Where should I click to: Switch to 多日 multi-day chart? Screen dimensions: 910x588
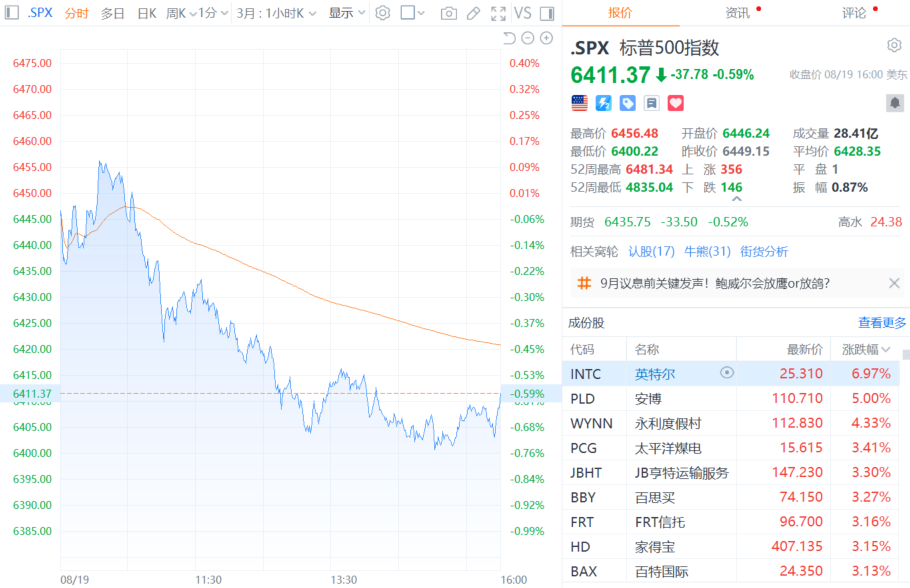pos(113,13)
